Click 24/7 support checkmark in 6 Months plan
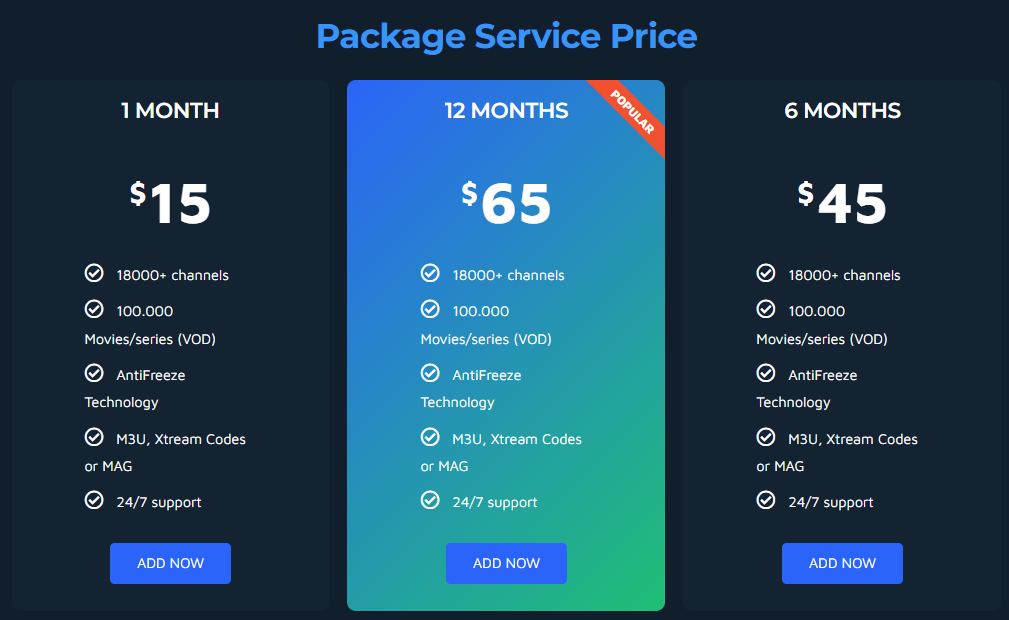 tap(766, 500)
